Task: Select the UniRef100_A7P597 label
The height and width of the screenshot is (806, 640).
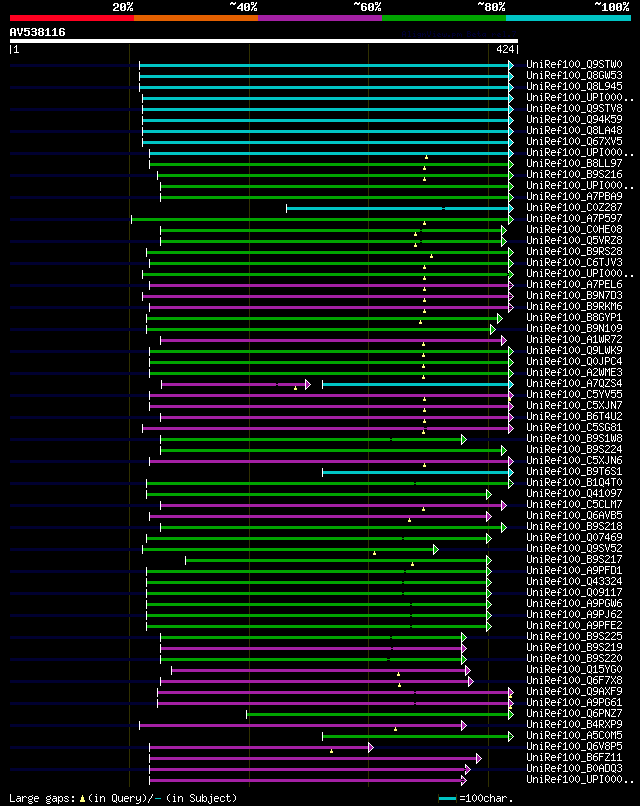Action: click(574, 218)
